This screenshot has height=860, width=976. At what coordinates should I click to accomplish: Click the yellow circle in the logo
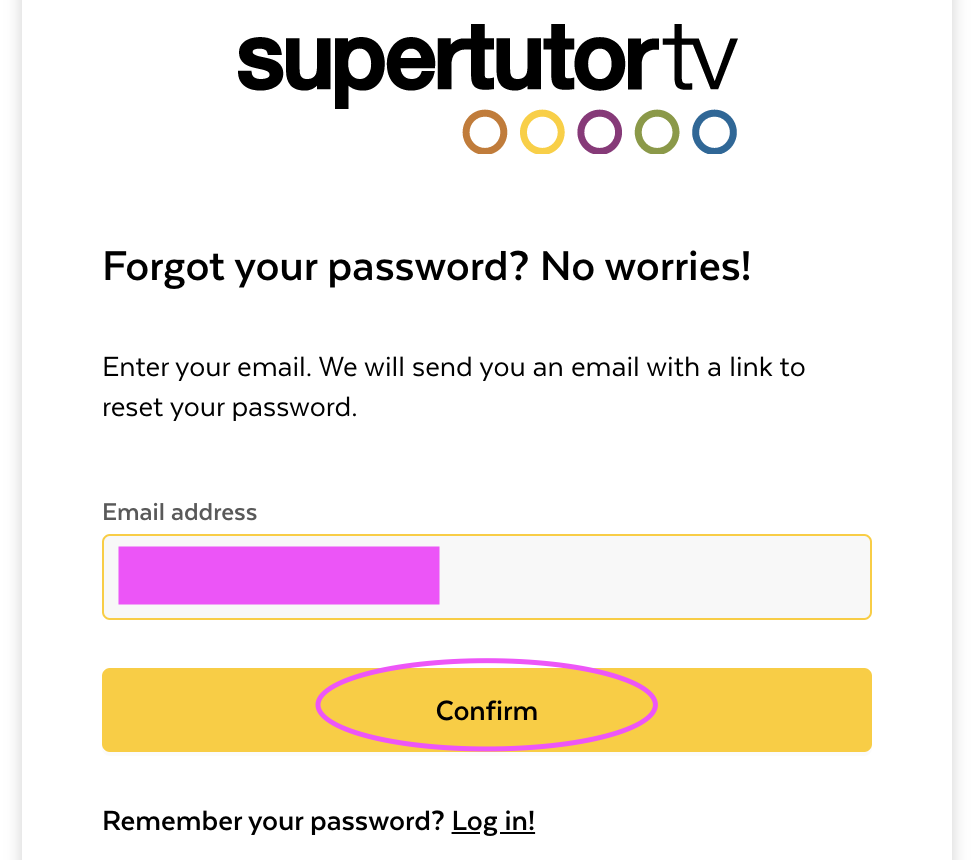[542, 132]
